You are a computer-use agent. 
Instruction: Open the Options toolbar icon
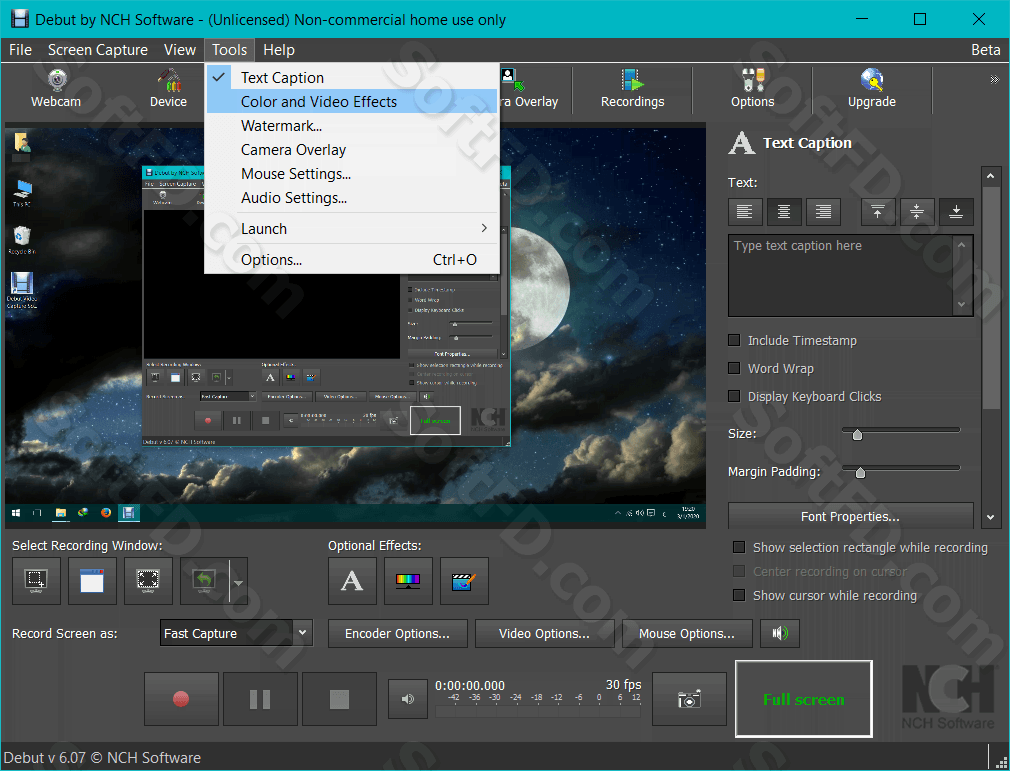tap(752, 89)
